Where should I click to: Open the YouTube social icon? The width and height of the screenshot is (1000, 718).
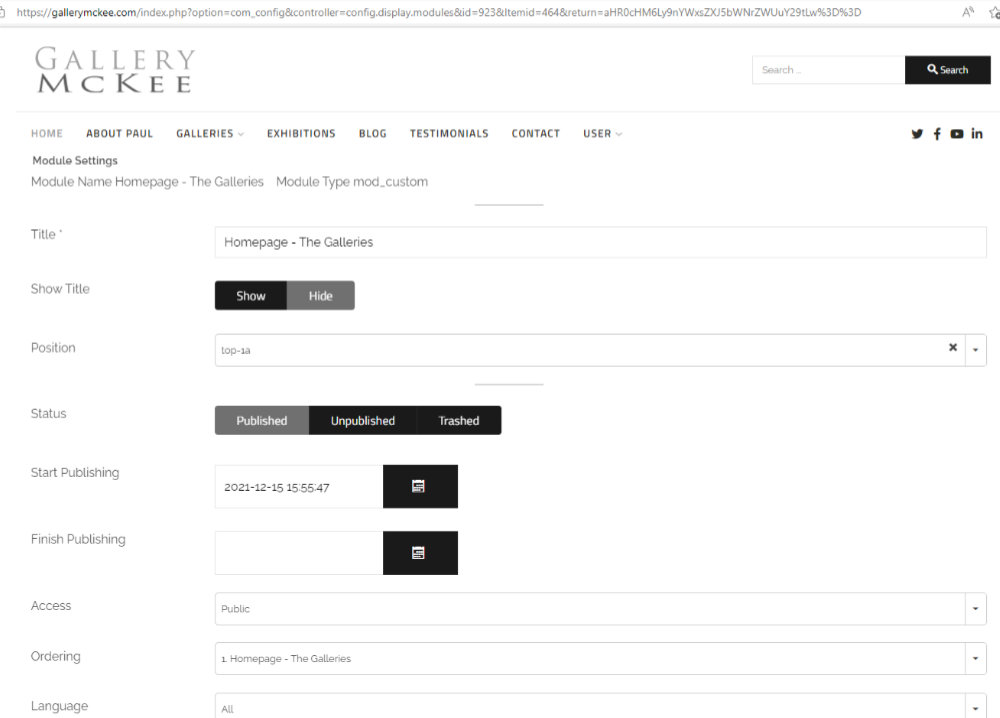957,134
